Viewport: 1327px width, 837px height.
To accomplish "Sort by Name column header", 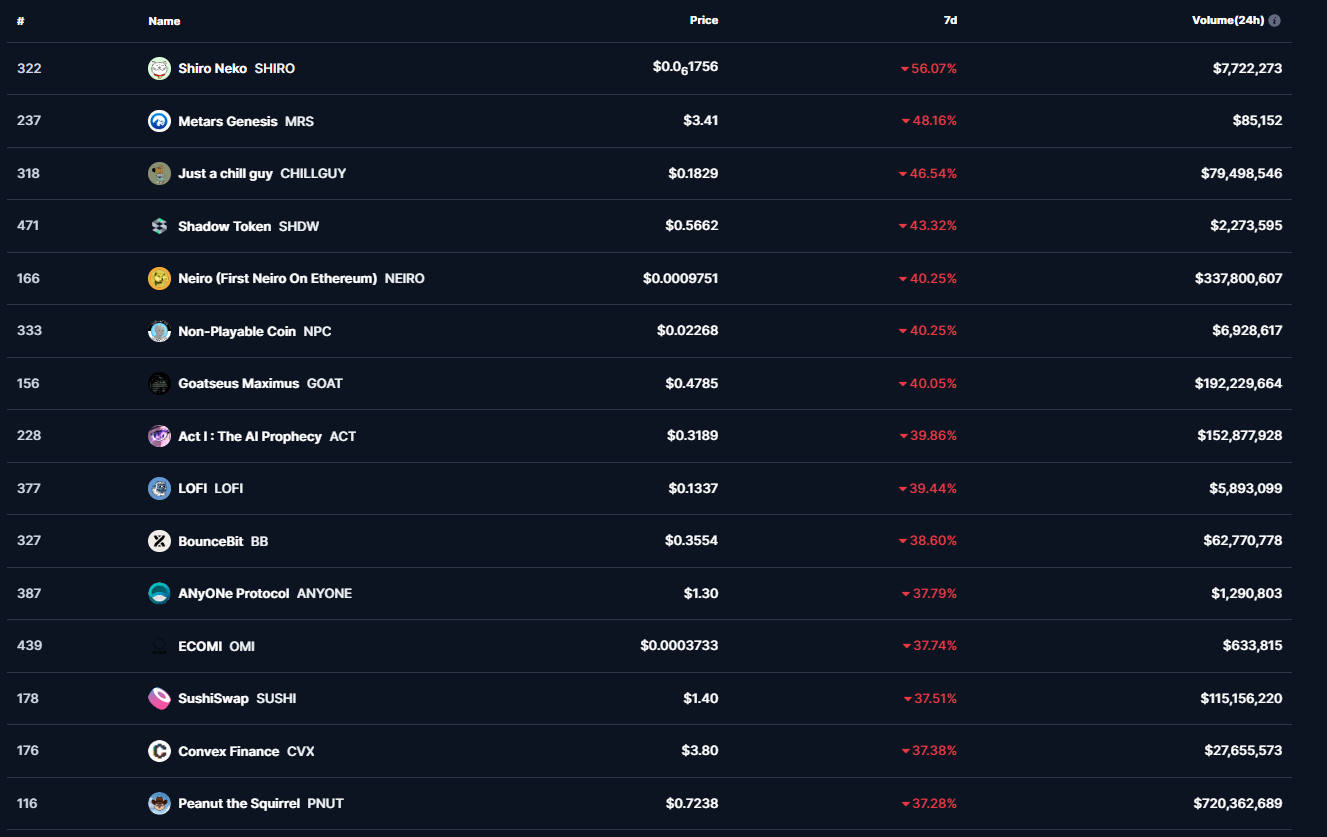I will [x=164, y=21].
